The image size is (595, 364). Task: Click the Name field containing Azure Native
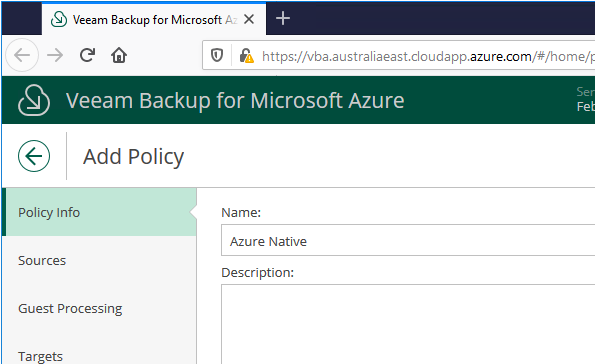coord(408,240)
